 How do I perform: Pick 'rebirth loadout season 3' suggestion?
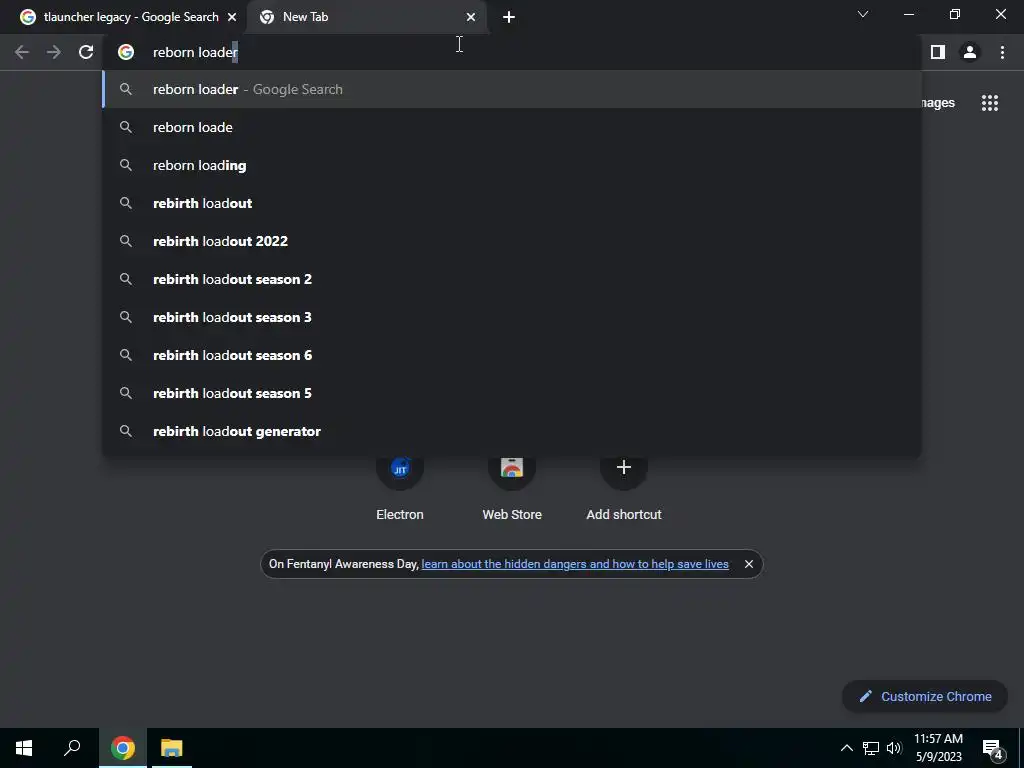pos(512,317)
